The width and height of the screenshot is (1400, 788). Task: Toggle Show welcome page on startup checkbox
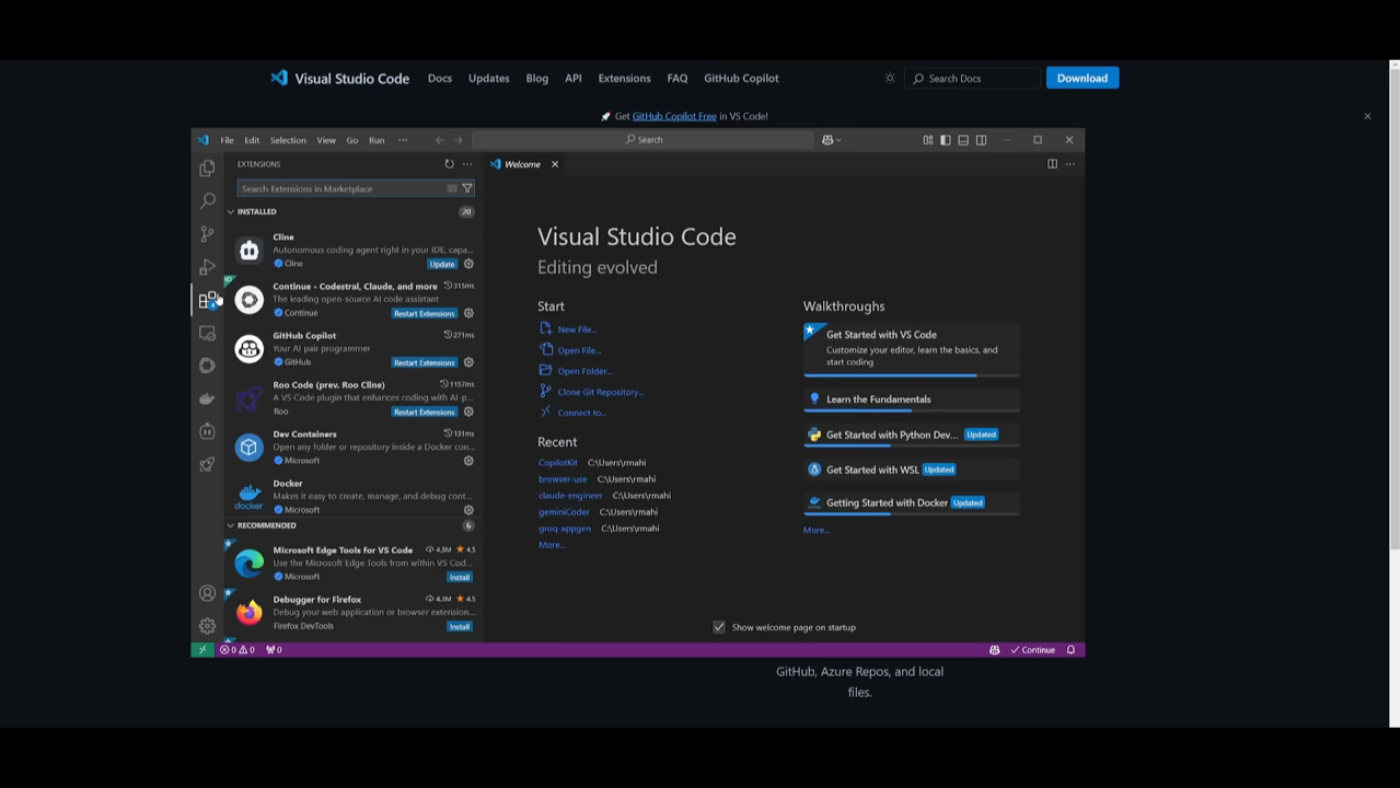tap(719, 627)
